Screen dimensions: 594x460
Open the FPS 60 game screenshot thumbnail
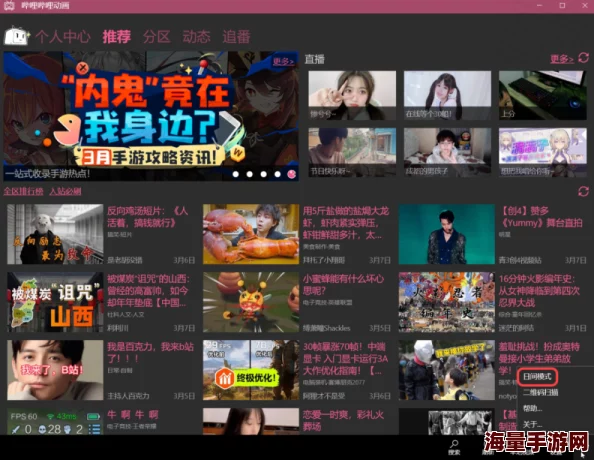point(55,421)
